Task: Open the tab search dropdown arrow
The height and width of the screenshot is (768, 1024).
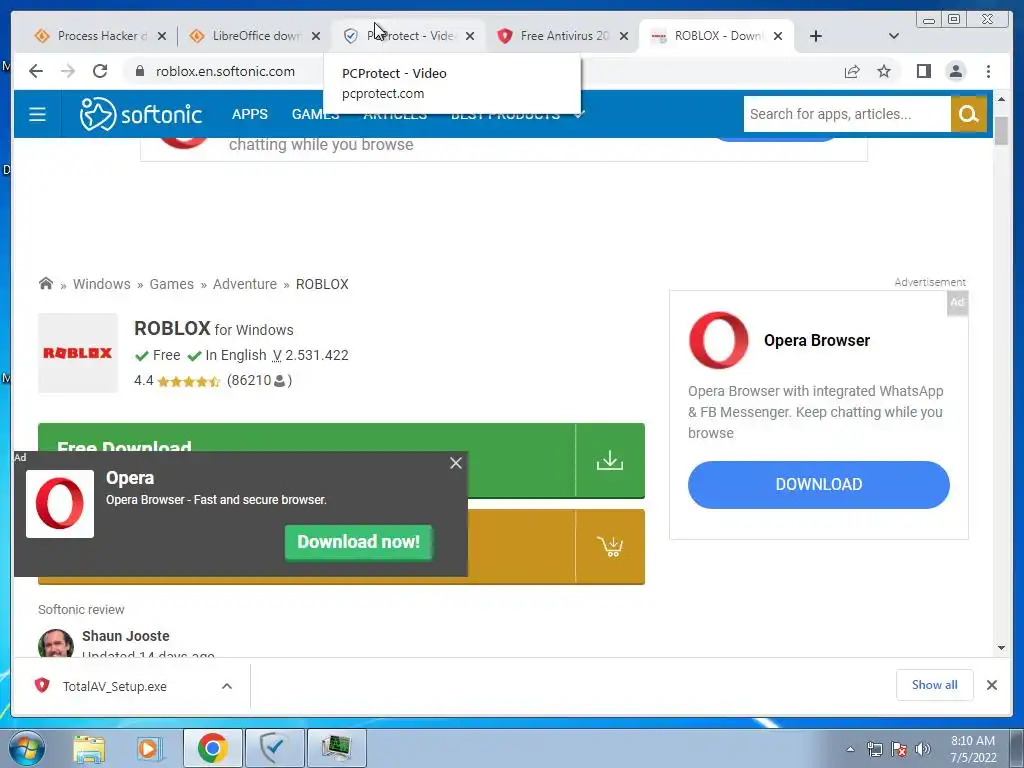Action: point(893,36)
